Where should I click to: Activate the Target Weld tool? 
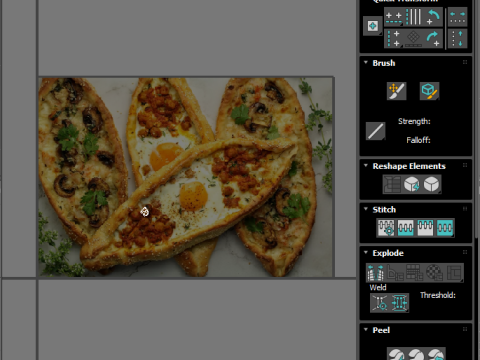pyautogui.click(x=380, y=303)
